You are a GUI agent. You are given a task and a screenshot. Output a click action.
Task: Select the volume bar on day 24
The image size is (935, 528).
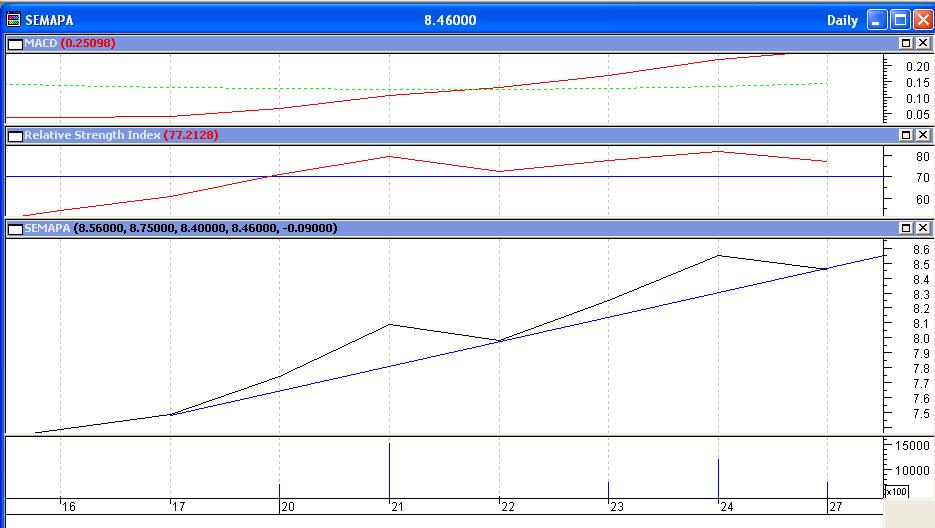pos(718,478)
